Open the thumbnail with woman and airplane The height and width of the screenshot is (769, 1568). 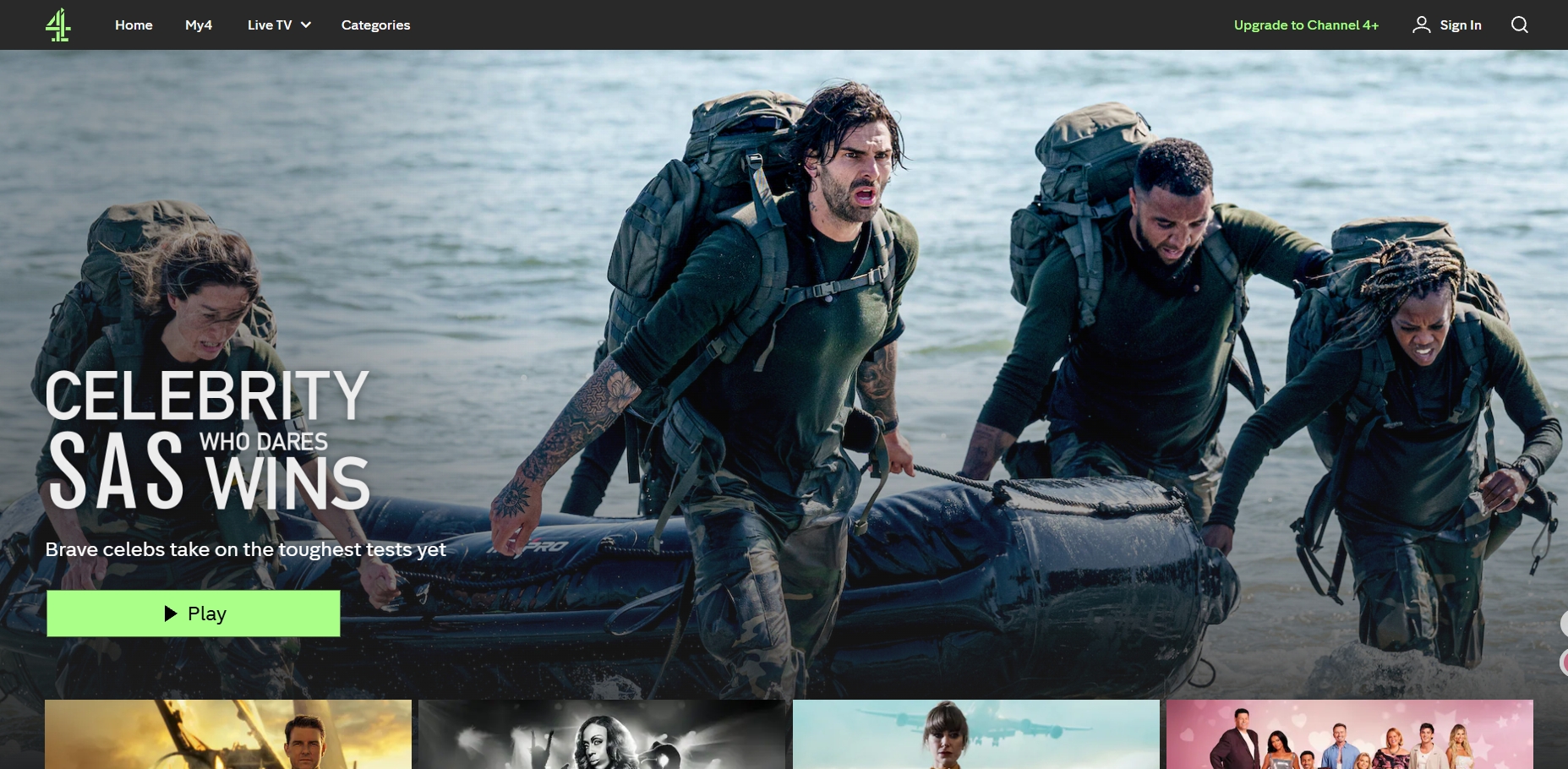point(975,734)
